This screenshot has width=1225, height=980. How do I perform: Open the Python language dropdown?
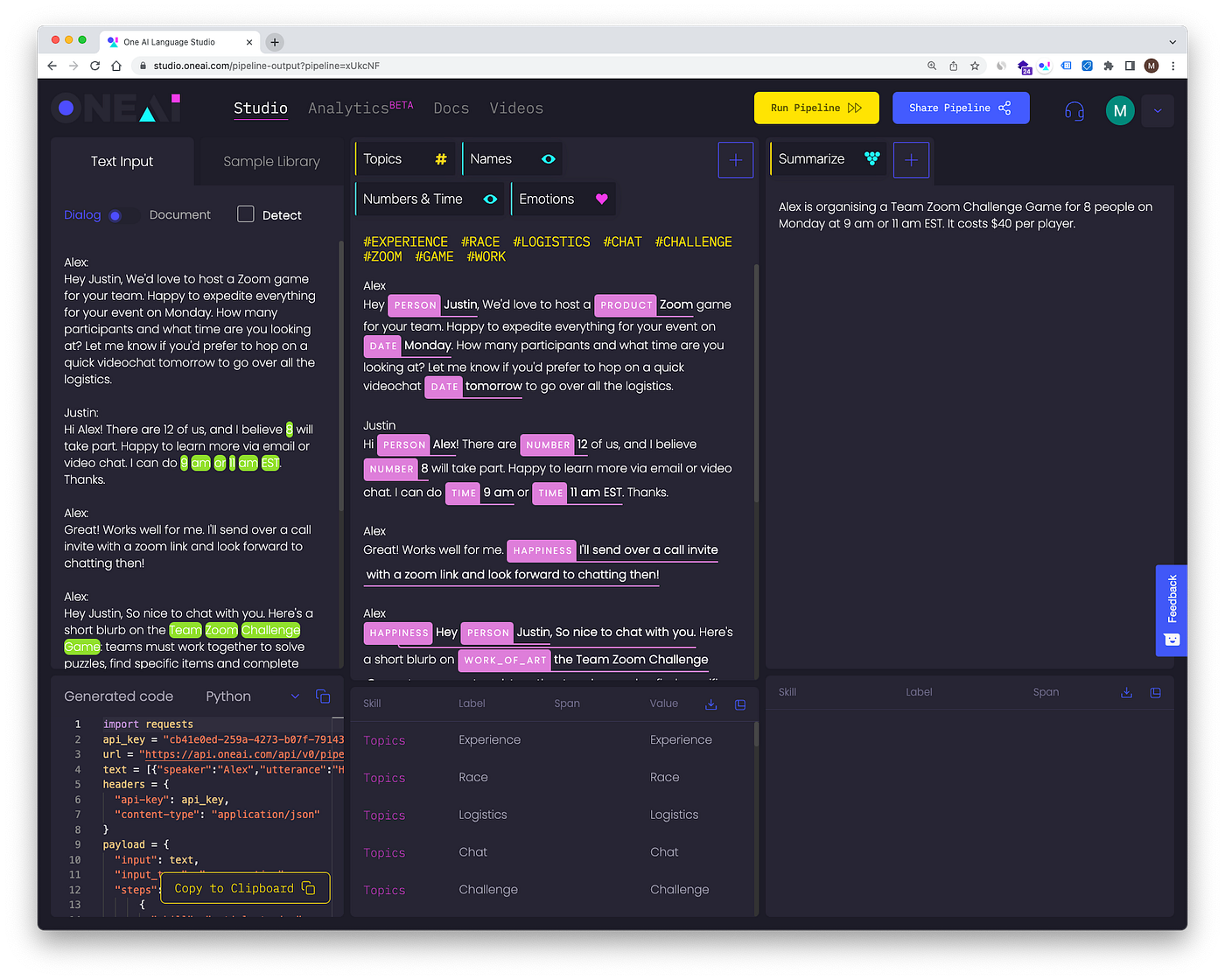click(x=295, y=696)
